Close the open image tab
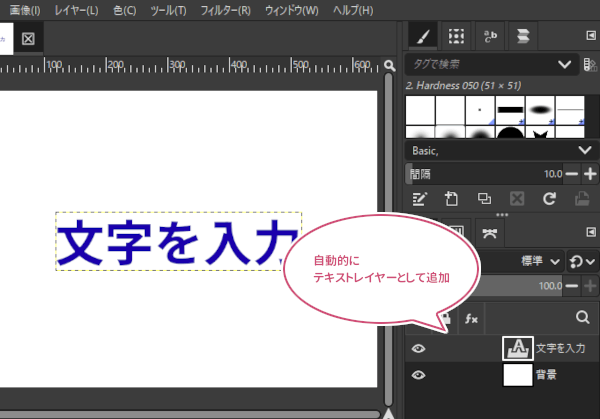 click(28, 39)
